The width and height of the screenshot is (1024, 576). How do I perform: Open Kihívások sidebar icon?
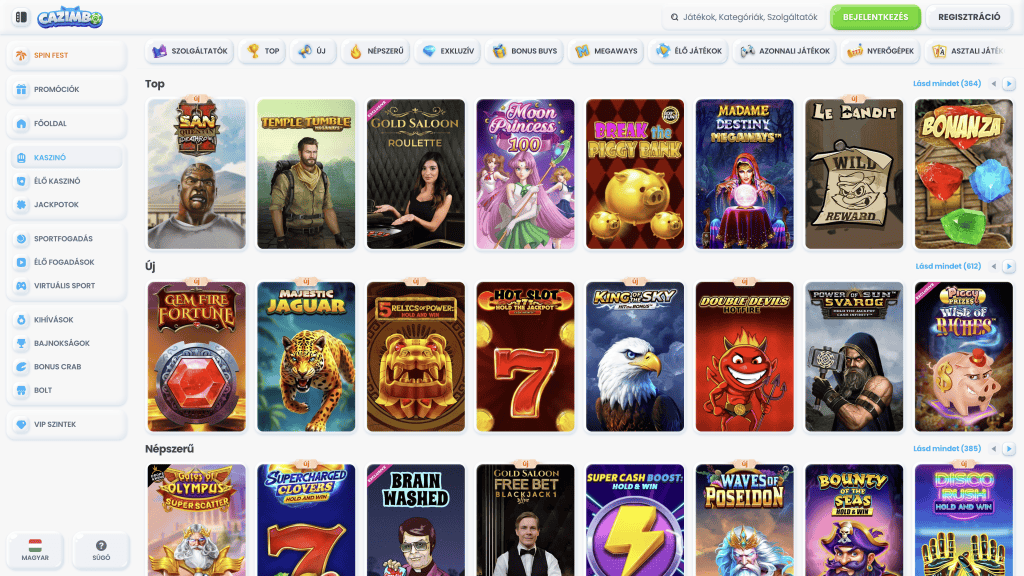pyautogui.click(x=22, y=319)
